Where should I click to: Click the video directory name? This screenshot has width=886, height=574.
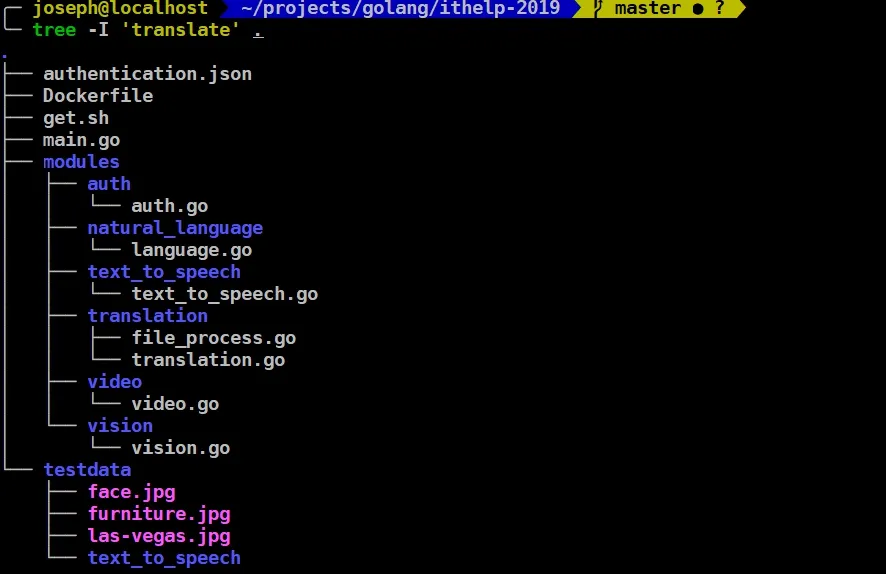tap(115, 382)
